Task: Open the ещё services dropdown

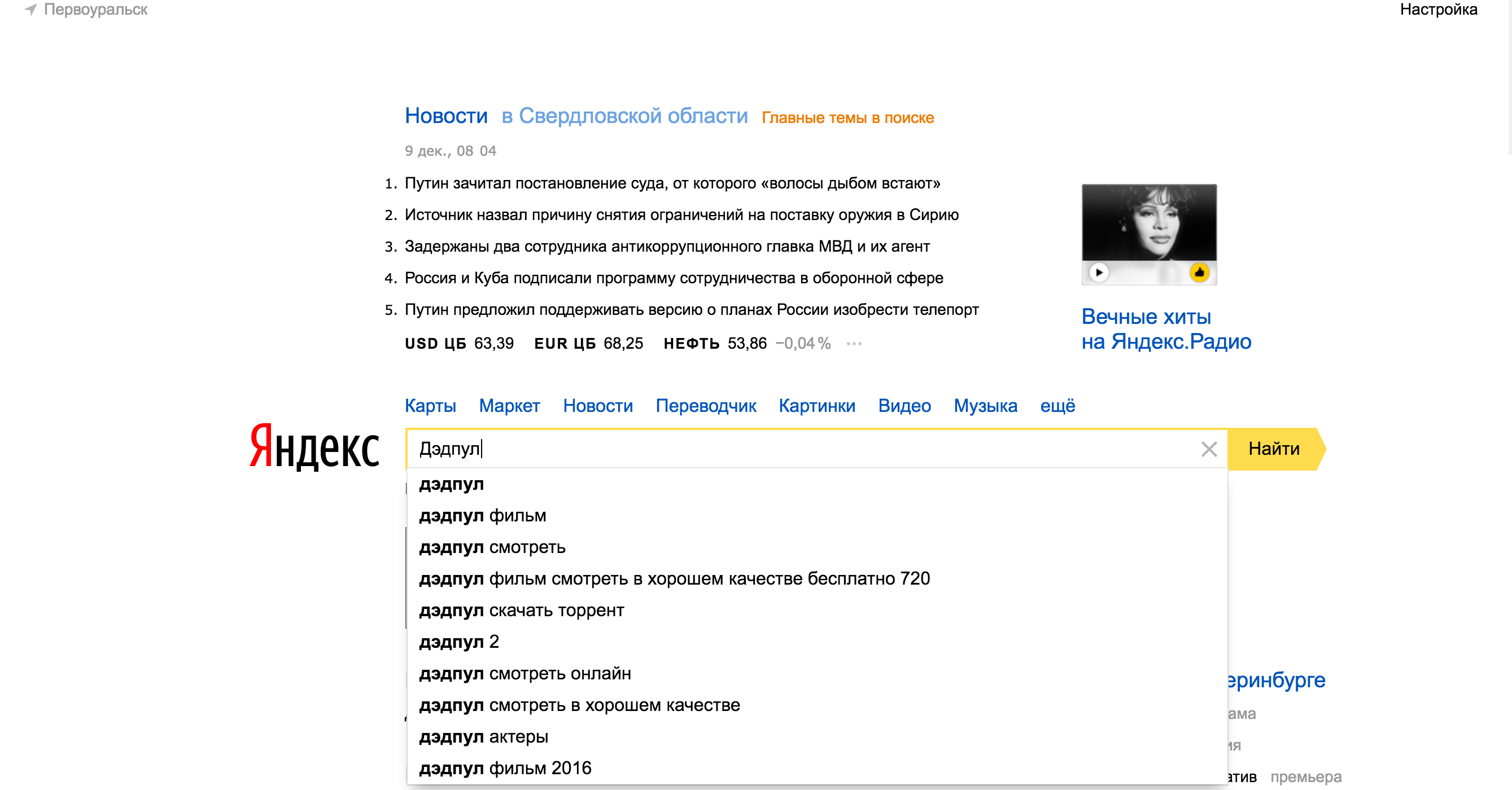Action: pyautogui.click(x=1057, y=405)
